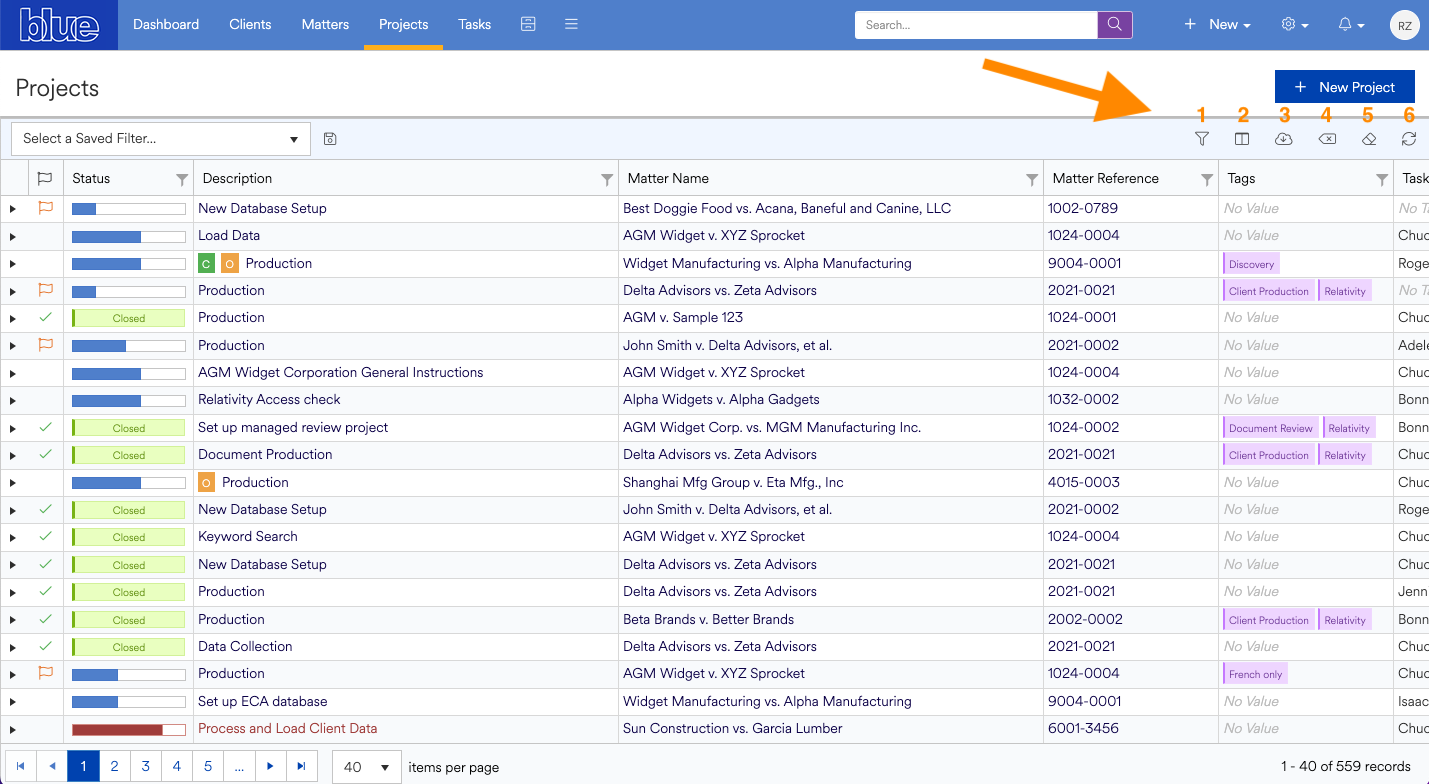The image size is (1429, 784).
Task: Go to the first page arrow
Action: [20, 767]
